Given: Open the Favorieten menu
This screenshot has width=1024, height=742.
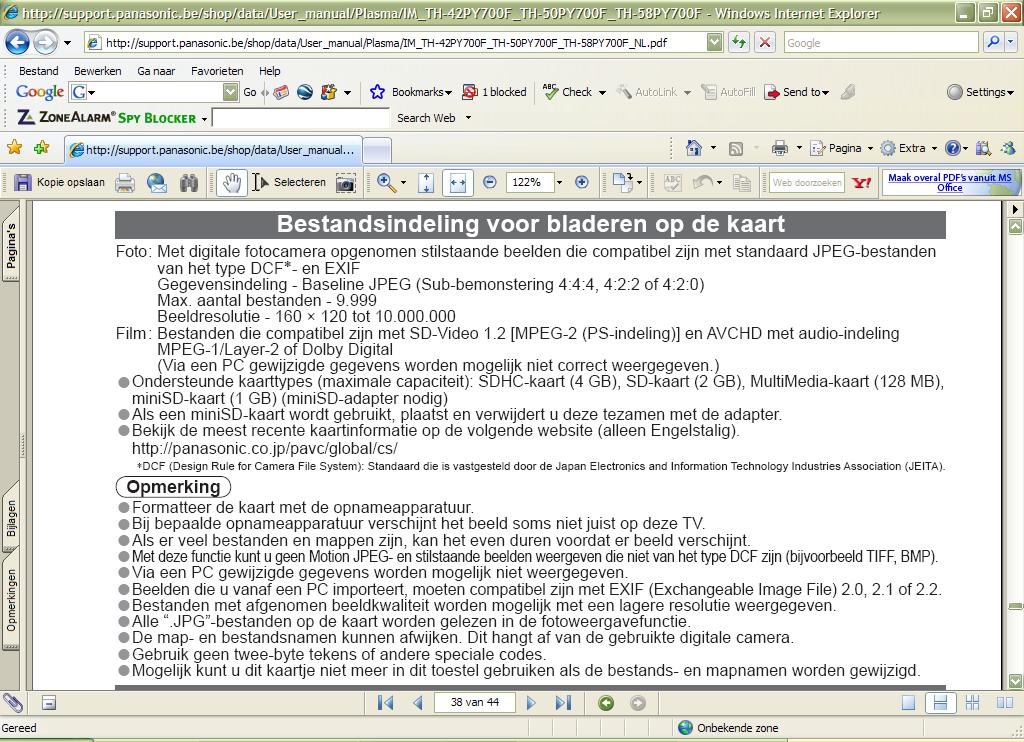Looking at the screenshot, I should (x=217, y=71).
